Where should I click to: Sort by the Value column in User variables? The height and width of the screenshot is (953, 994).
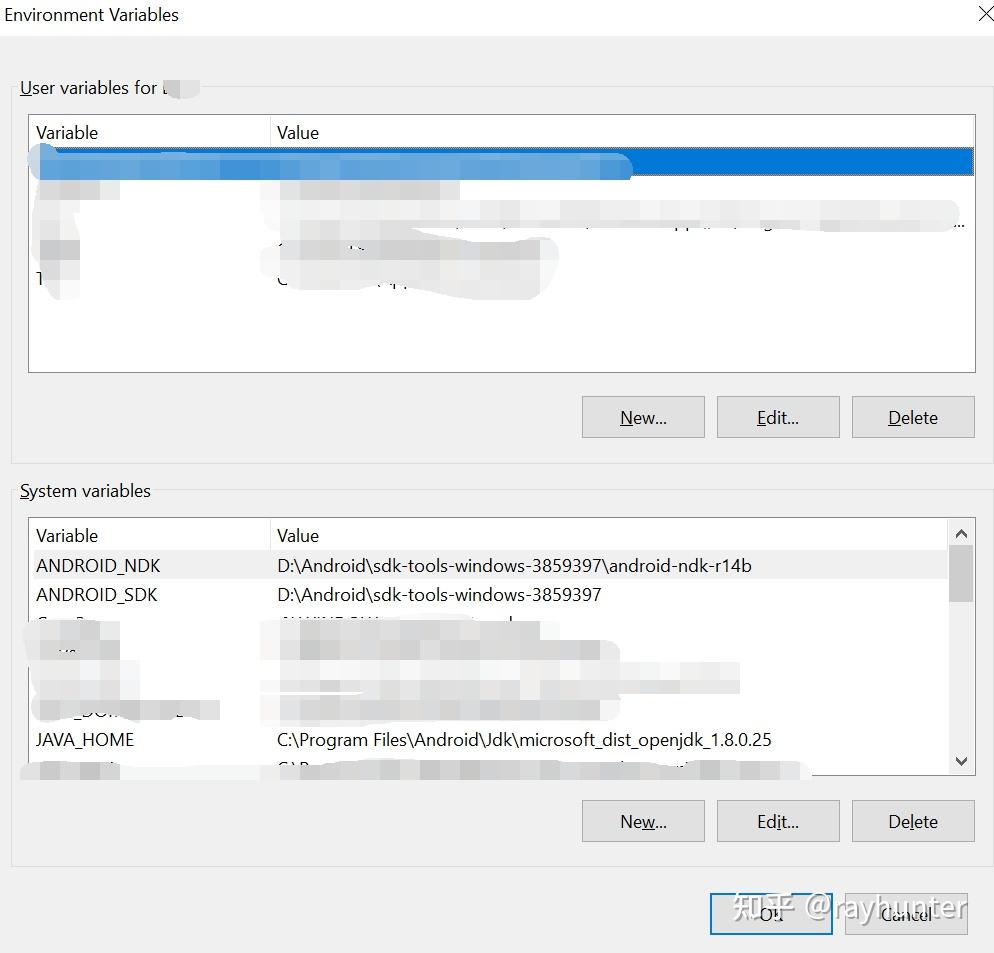coord(500,131)
